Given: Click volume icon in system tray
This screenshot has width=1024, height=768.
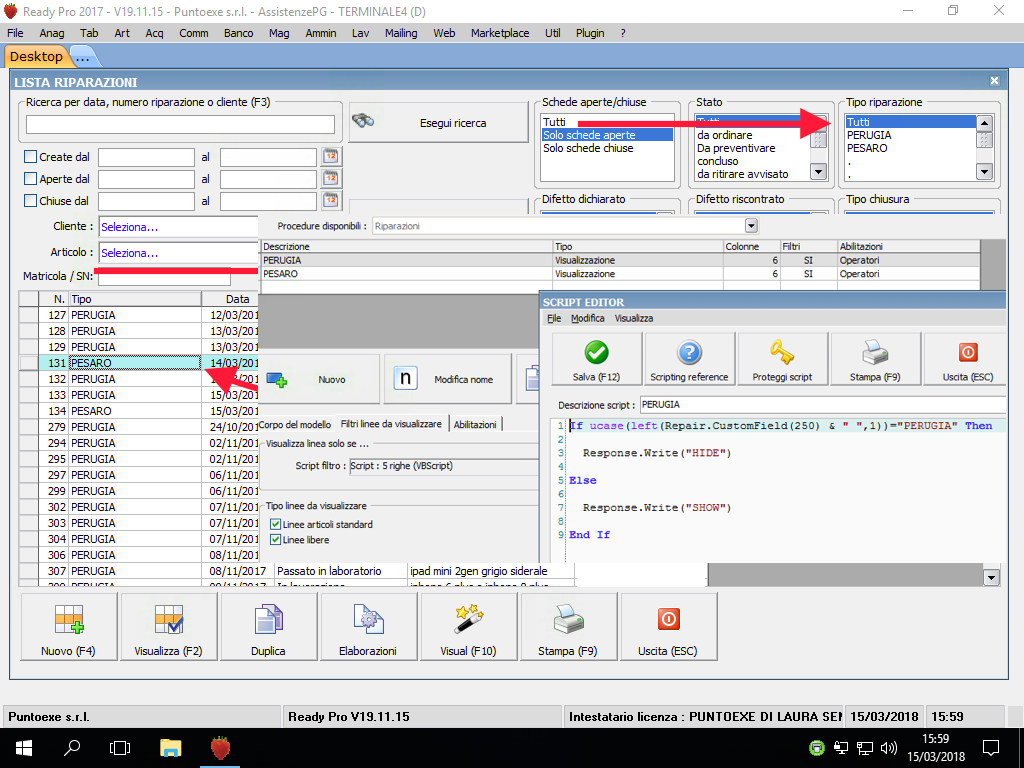Looking at the screenshot, I should 888,748.
